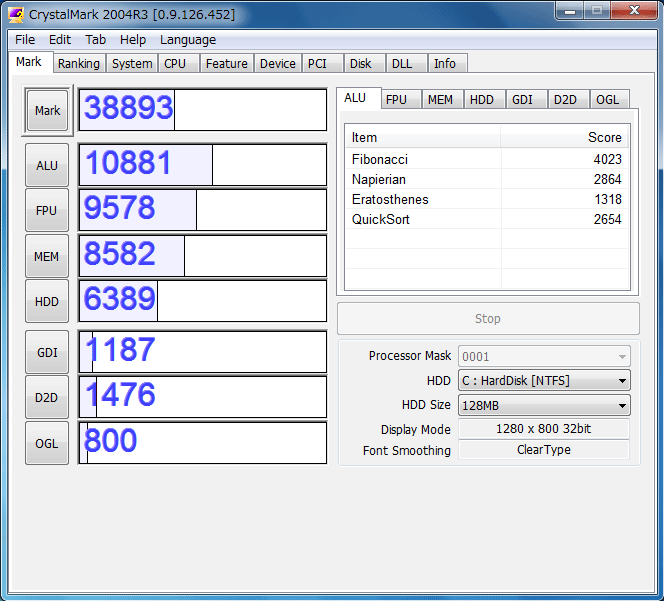Click the Font Smoothing ClearType field
The width and height of the screenshot is (664, 601).
(x=544, y=449)
